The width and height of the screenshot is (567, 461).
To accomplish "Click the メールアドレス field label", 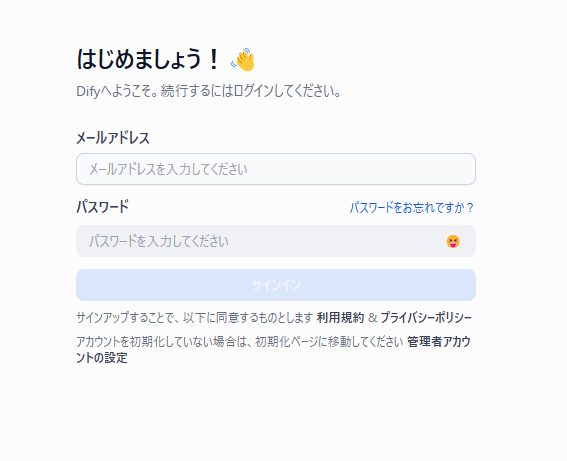I will tap(113, 138).
